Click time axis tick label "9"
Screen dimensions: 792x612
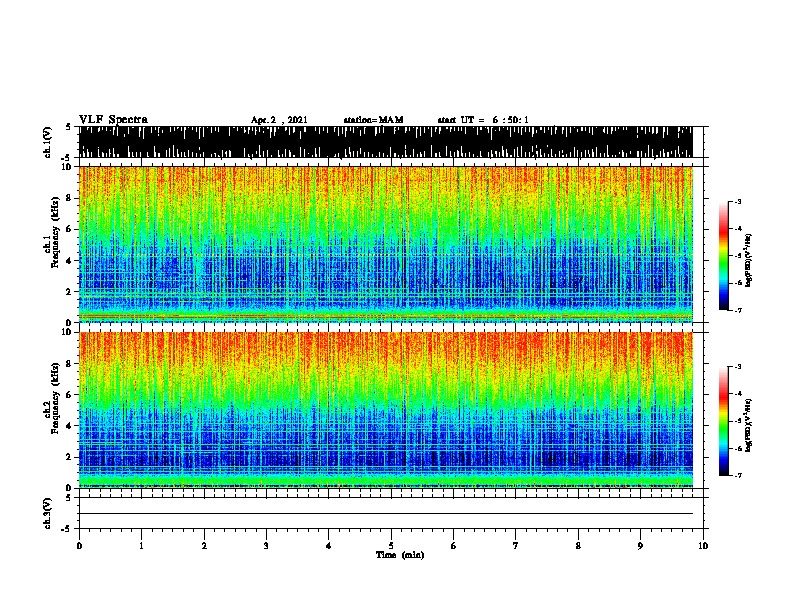click(x=640, y=546)
